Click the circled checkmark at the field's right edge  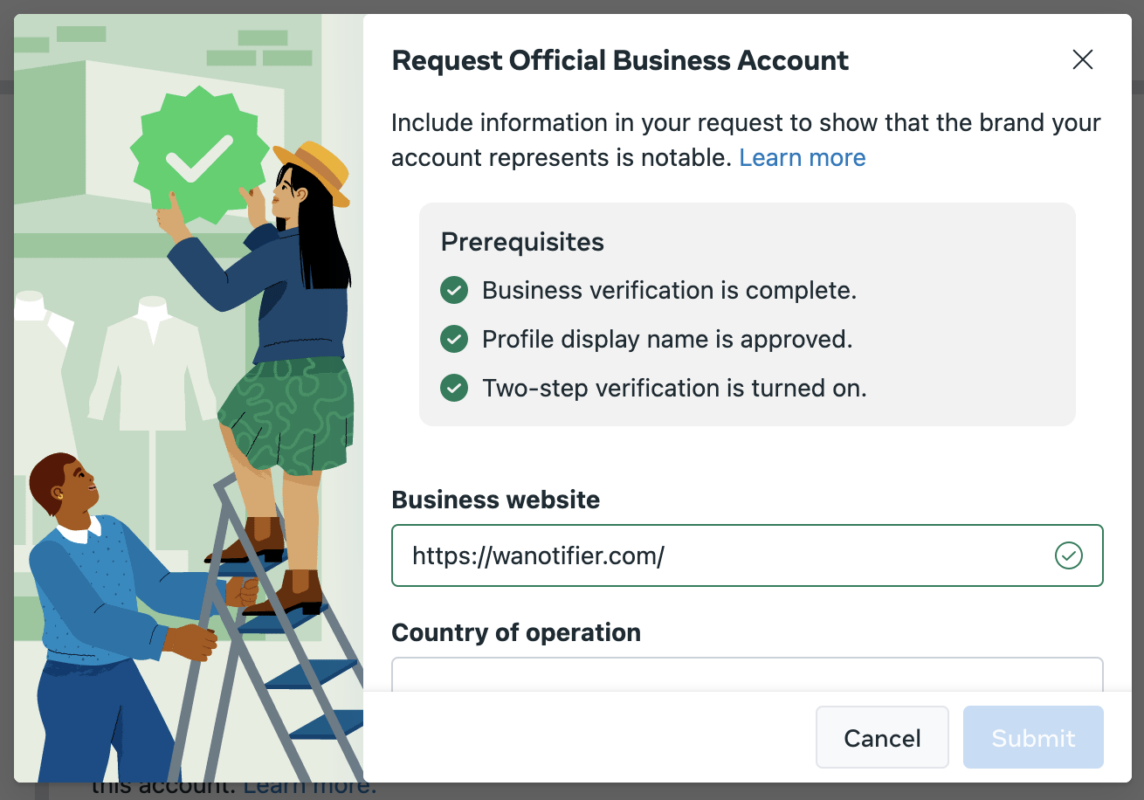[x=1068, y=555]
